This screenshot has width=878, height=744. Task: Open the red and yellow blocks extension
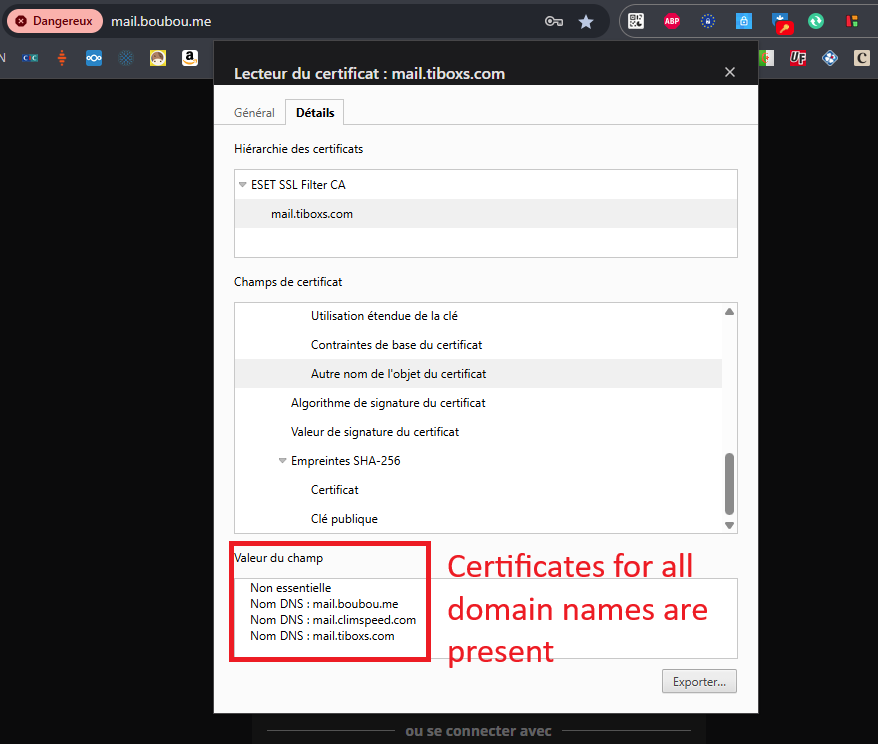coord(852,21)
